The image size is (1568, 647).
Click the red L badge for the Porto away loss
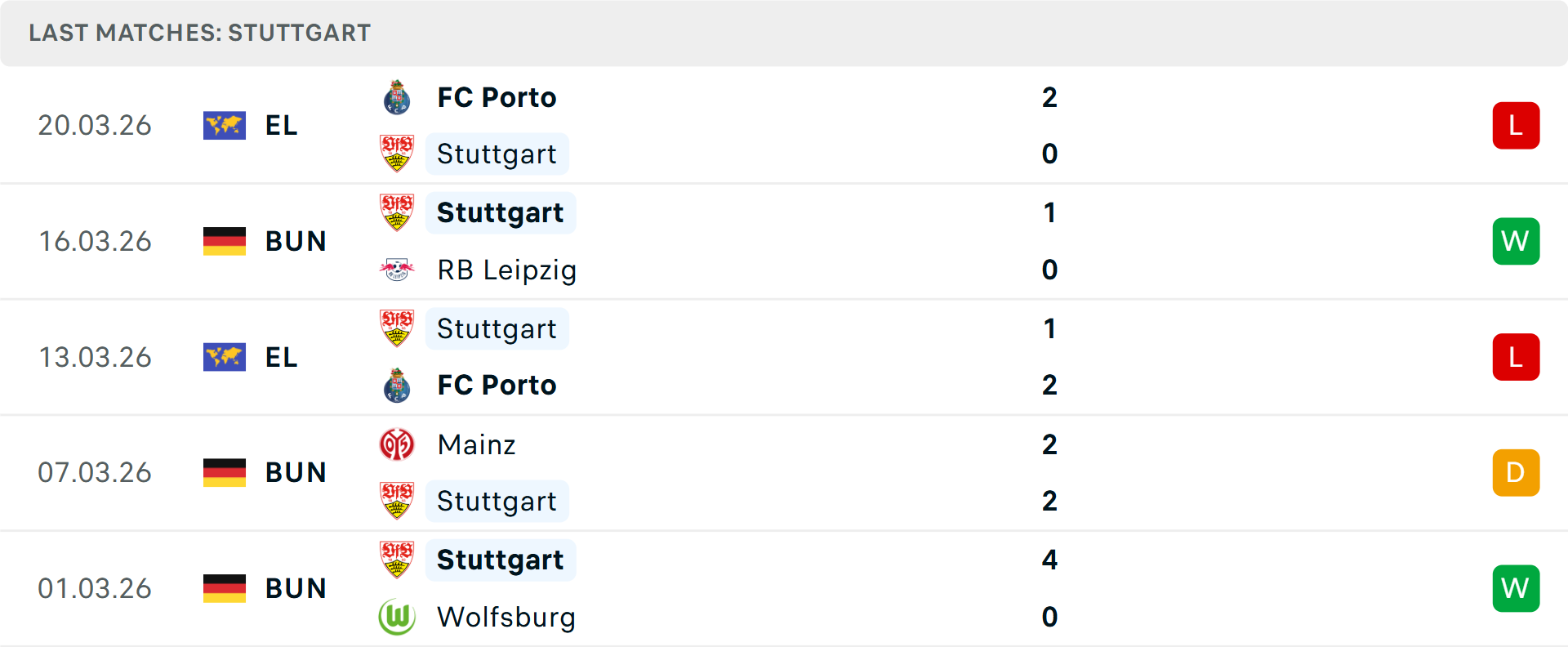(1516, 125)
